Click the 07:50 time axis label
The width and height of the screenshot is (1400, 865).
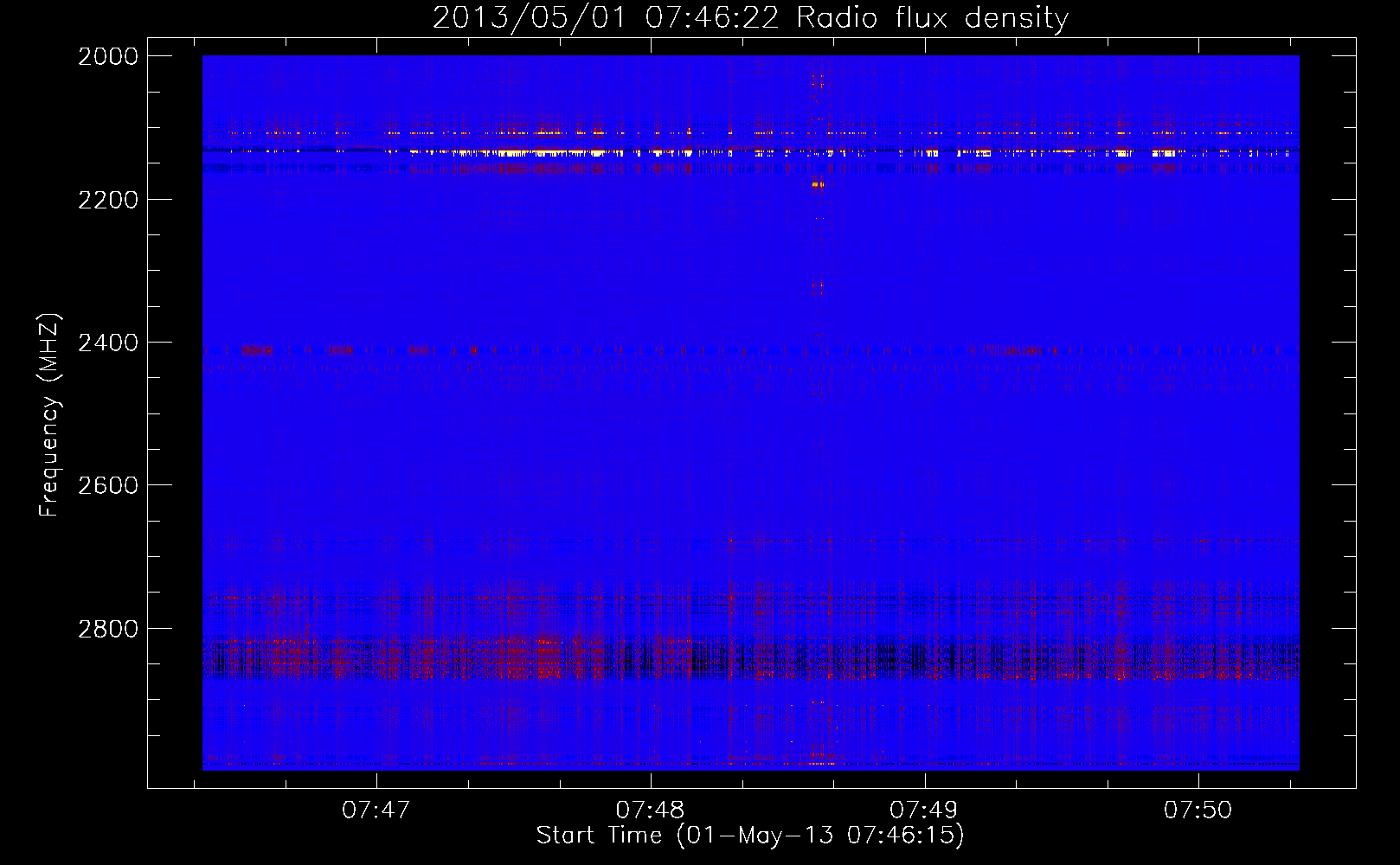coord(1198,810)
